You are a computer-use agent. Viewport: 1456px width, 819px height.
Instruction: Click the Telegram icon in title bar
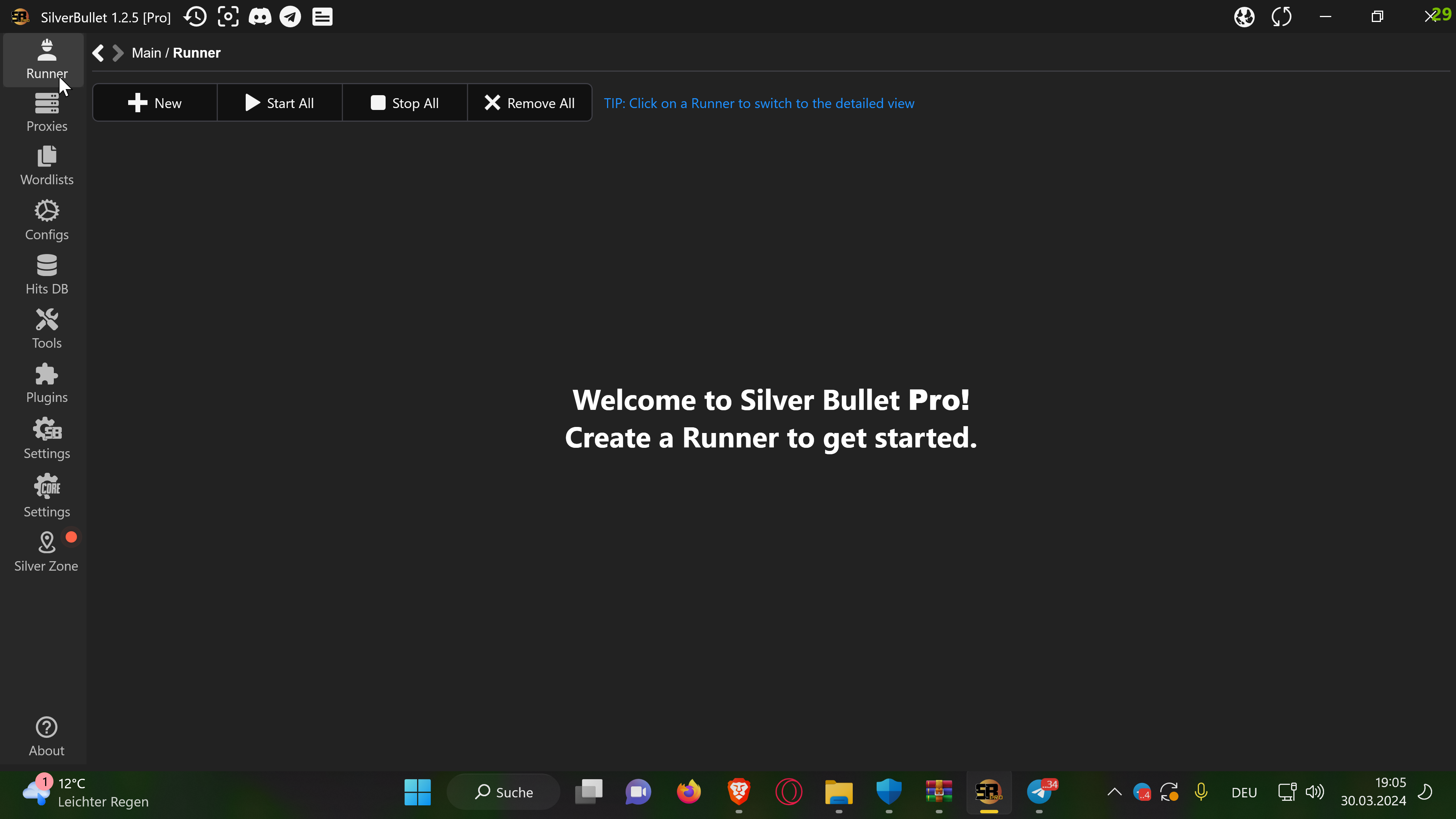click(x=290, y=17)
